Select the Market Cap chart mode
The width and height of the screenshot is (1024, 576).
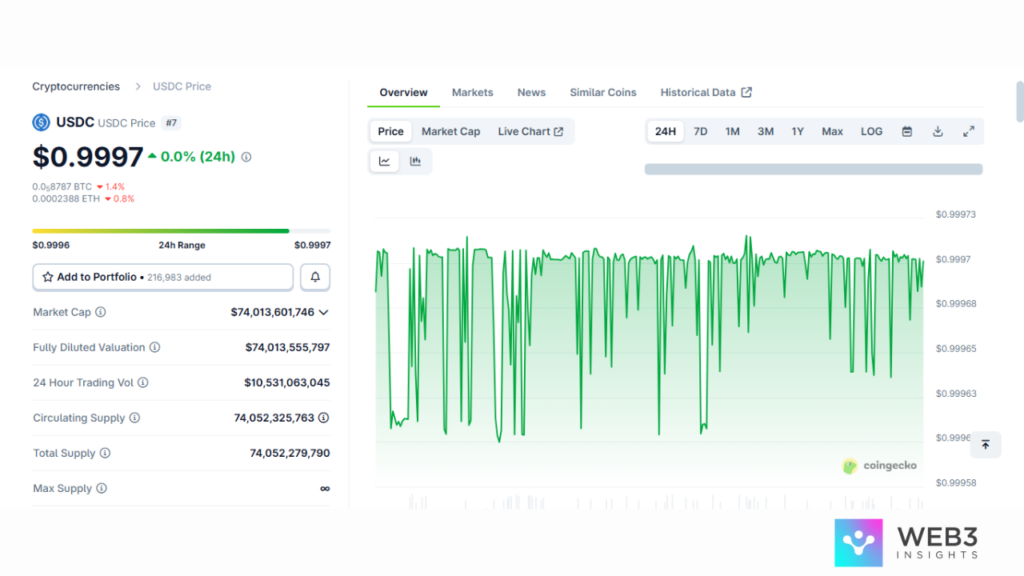[451, 131]
